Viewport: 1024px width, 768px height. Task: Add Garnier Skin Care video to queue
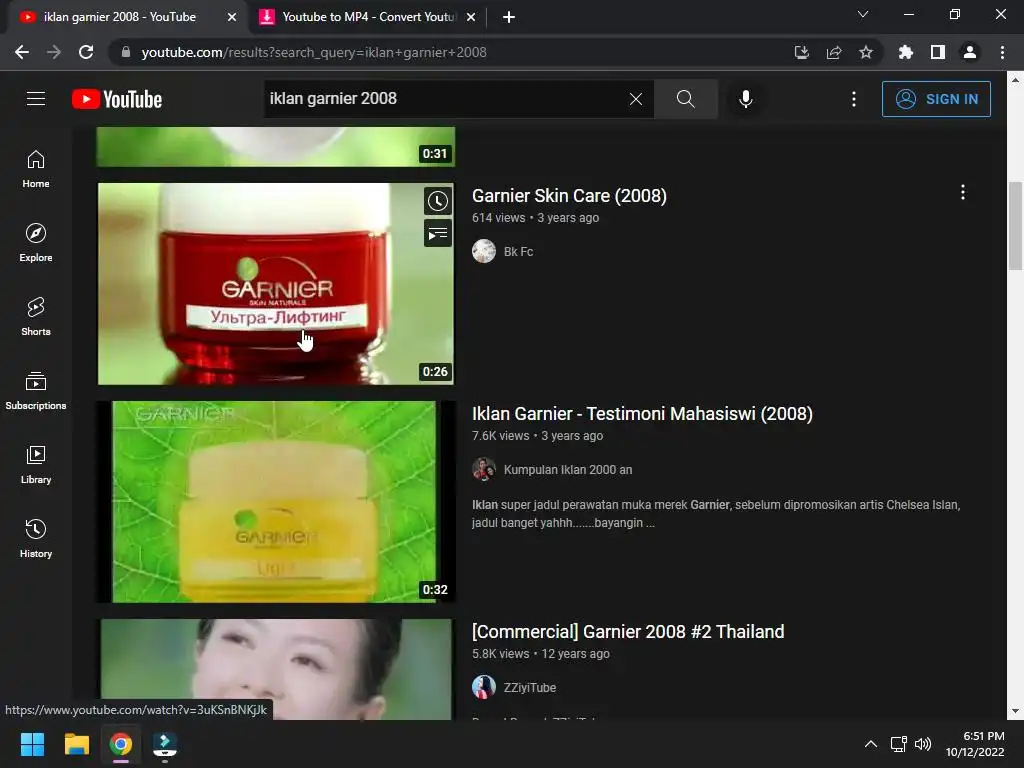pos(438,233)
